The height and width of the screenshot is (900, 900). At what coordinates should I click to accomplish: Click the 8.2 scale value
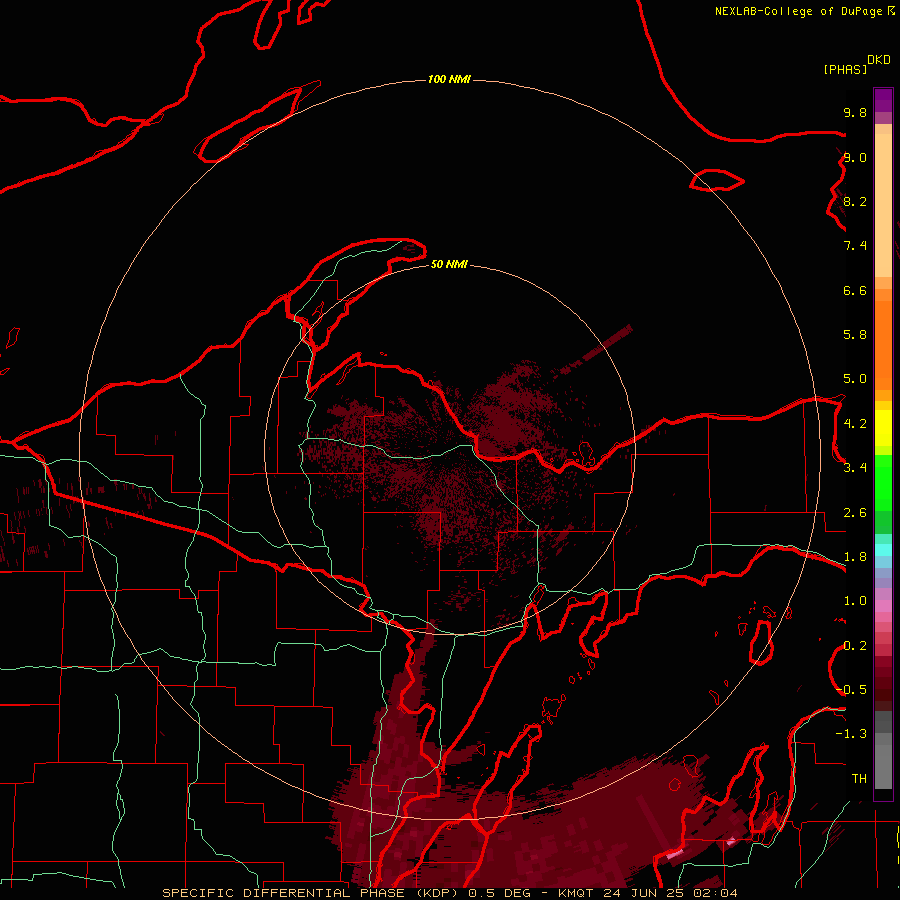point(855,201)
